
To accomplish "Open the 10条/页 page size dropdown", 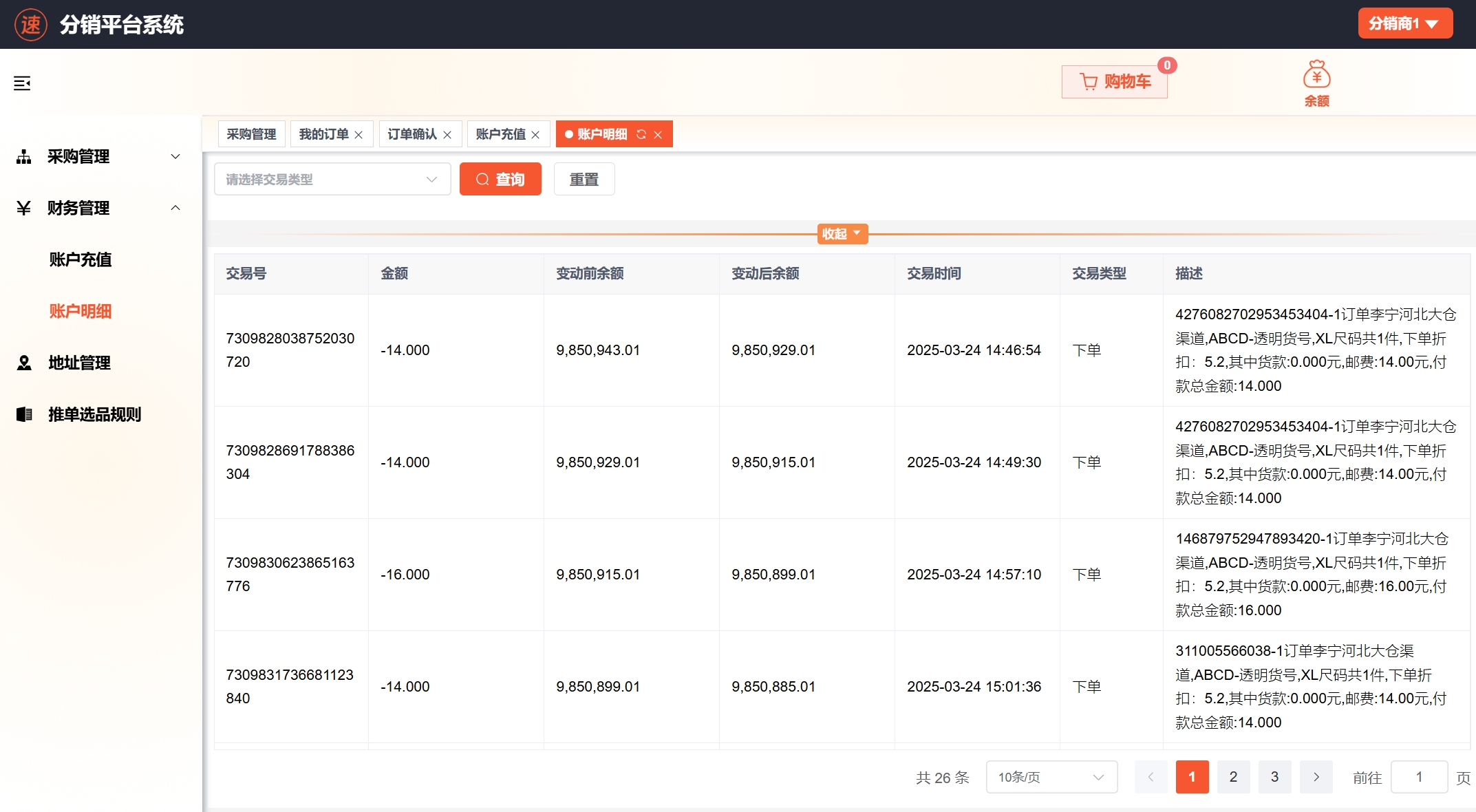I will pos(1051,777).
